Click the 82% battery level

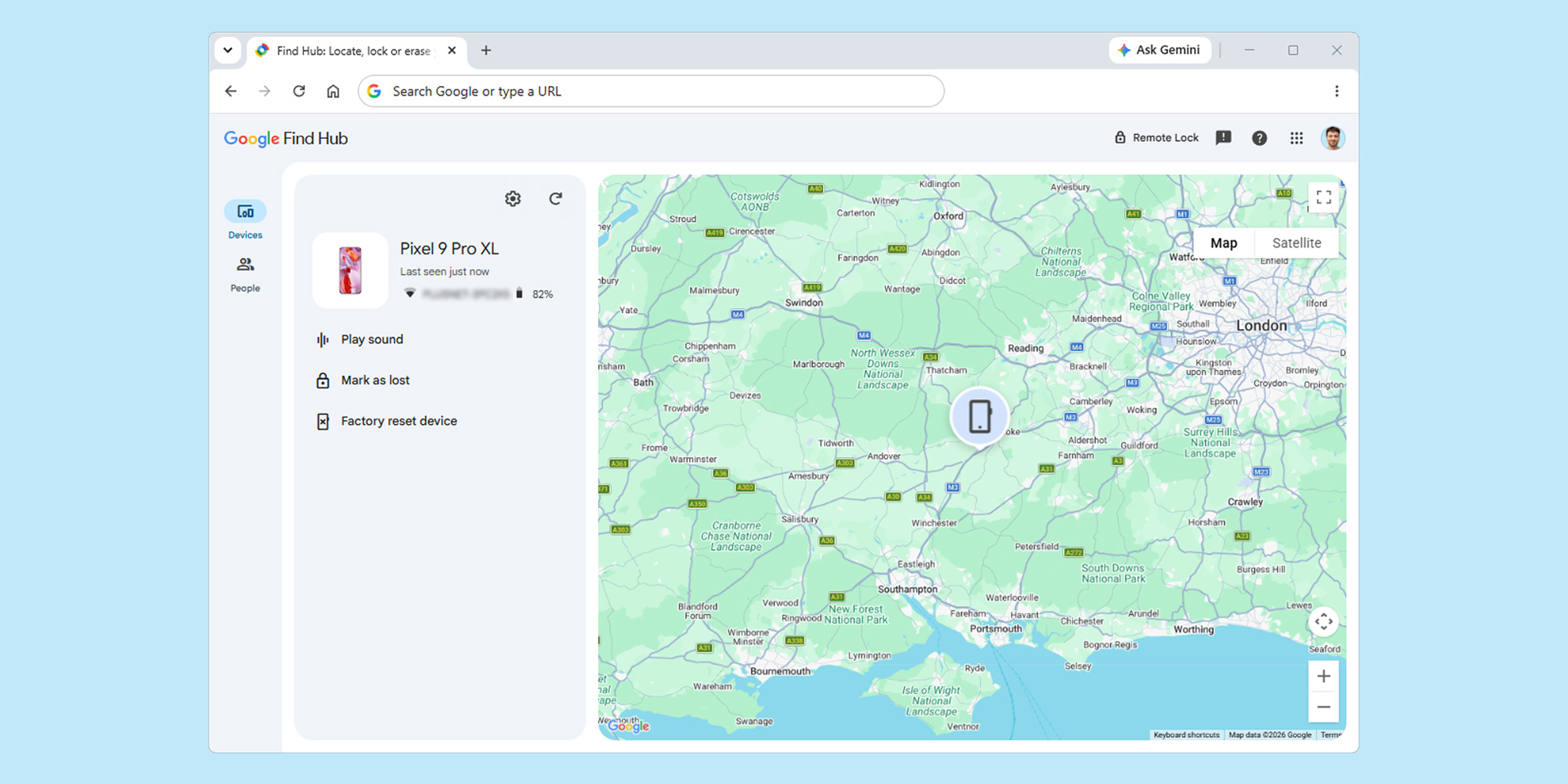point(543,294)
